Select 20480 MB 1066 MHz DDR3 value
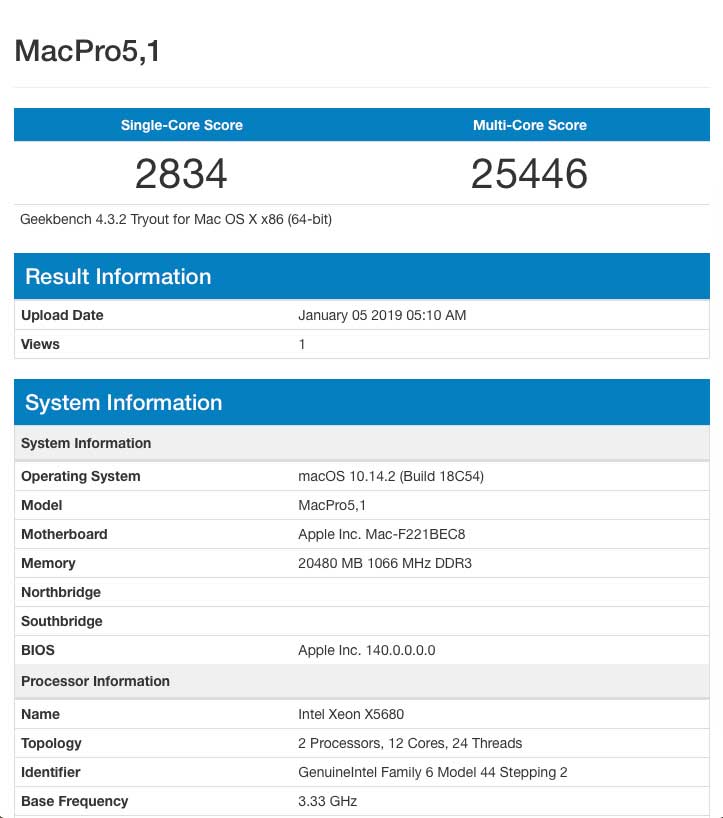The width and height of the screenshot is (723, 818). (x=384, y=563)
